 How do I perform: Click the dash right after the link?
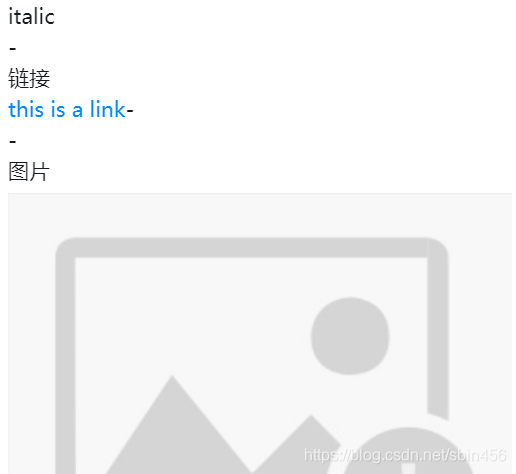[130, 111]
